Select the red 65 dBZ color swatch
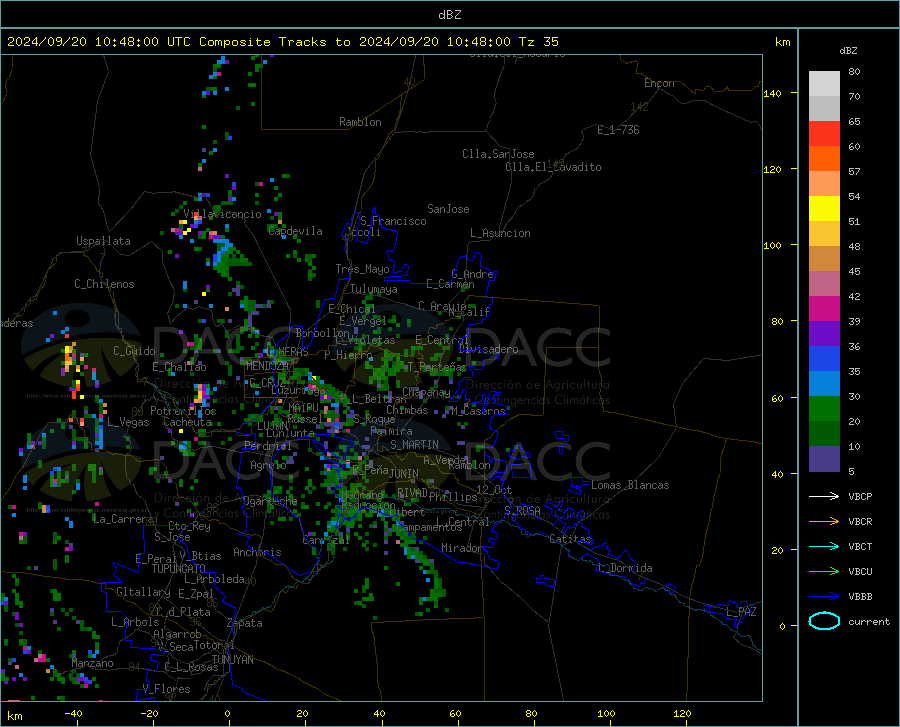The height and width of the screenshot is (727, 900). pyautogui.click(x=824, y=134)
